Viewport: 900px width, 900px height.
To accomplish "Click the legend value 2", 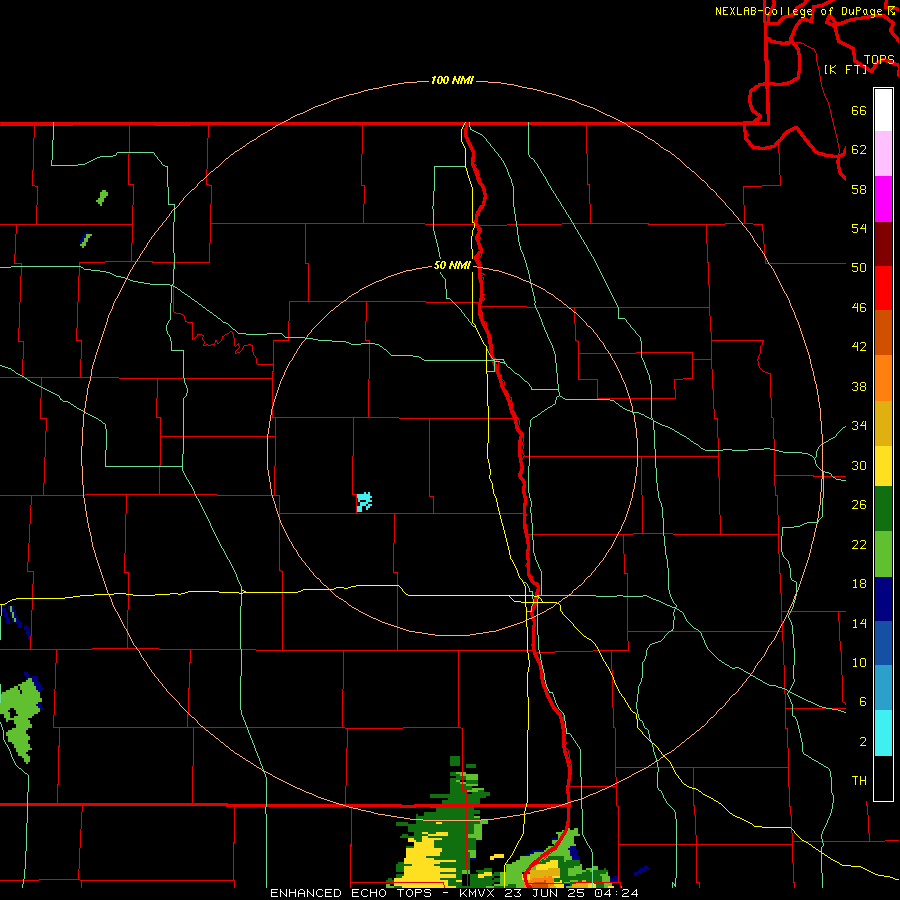I will click(x=862, y=742).
